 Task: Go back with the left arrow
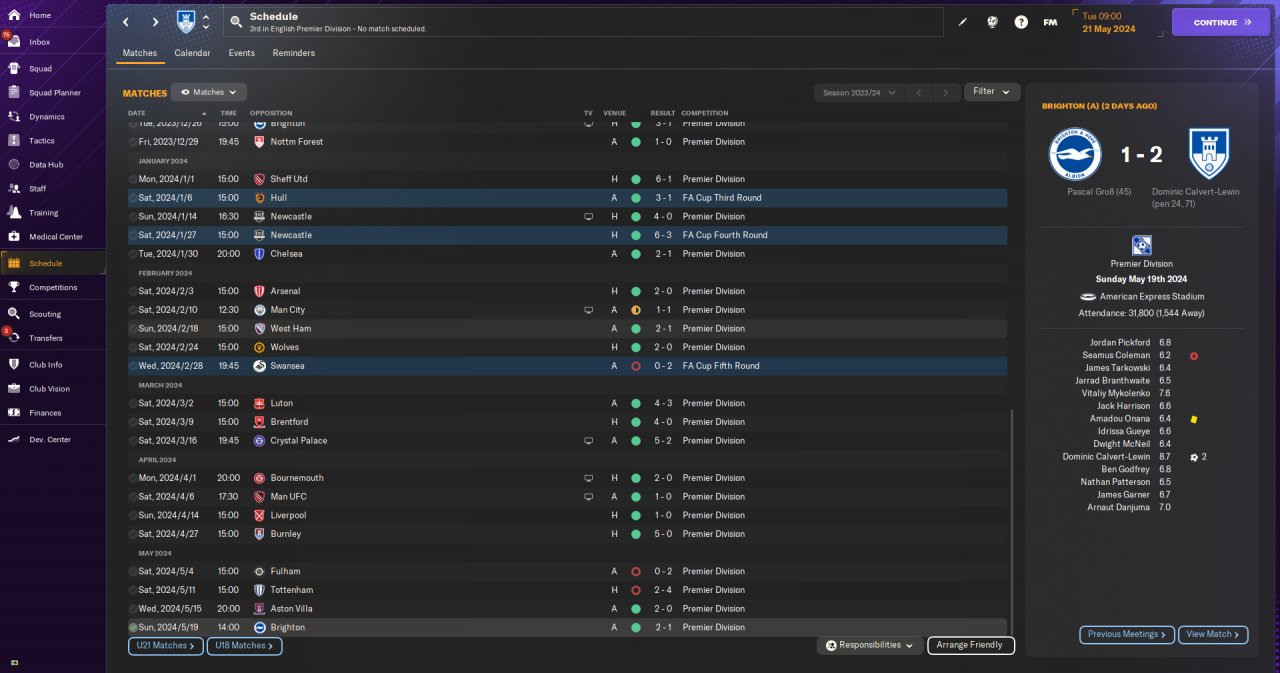click(126, 22)
